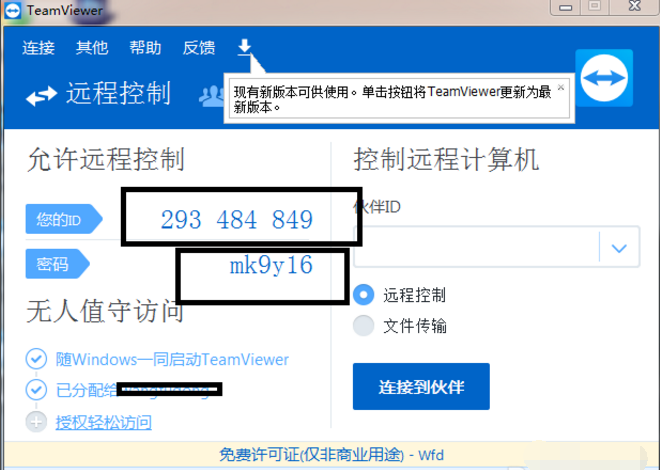The height and width of the screenshot is (470, 660).
Task: Click the download update arrow icon
Action: (244, 47)
